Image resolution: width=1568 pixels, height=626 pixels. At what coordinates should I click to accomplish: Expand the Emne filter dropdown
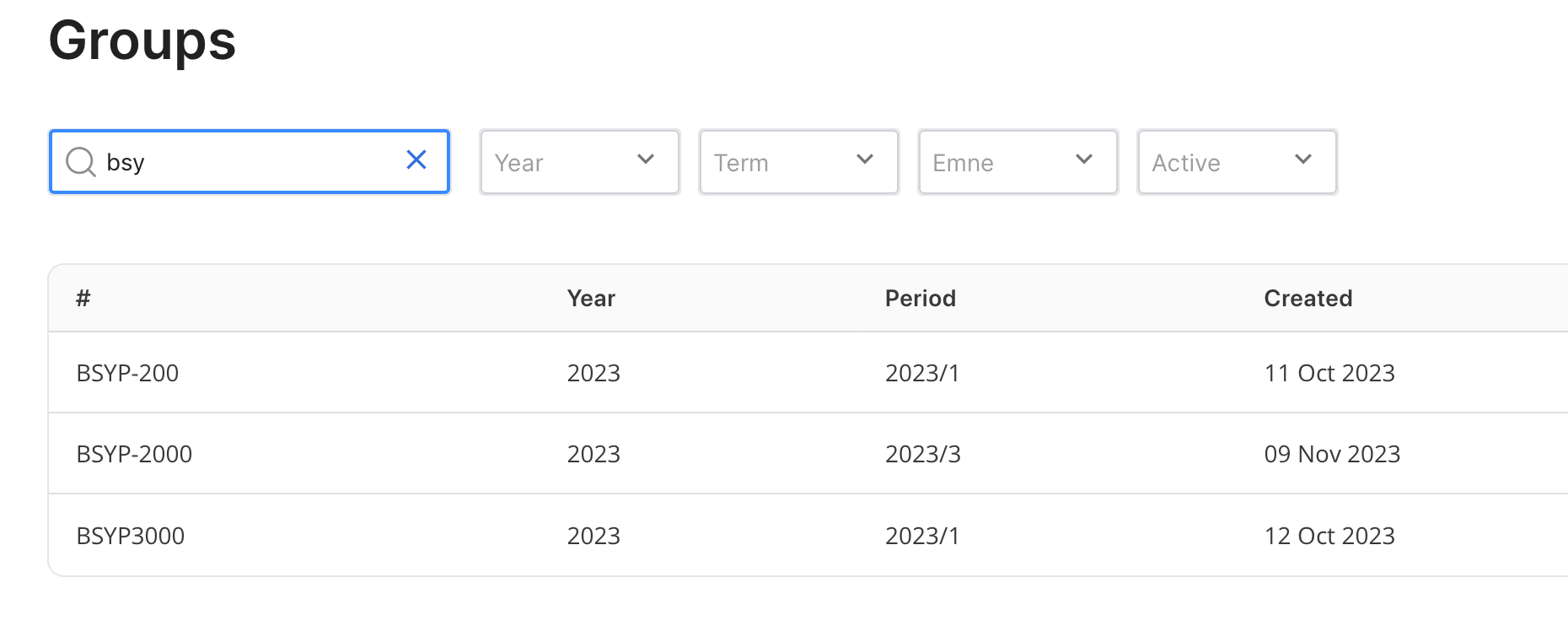(x=1003, y=162)
